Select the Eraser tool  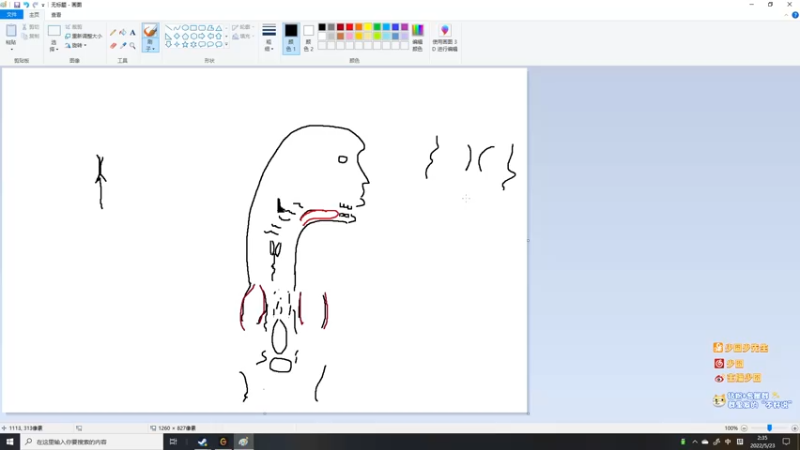tap(113, 45)
